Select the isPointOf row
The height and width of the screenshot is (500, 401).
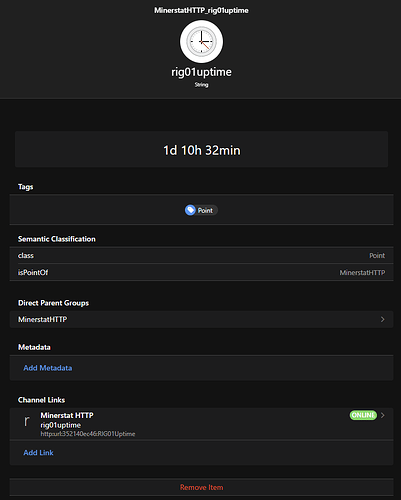(x=201, y=272)
